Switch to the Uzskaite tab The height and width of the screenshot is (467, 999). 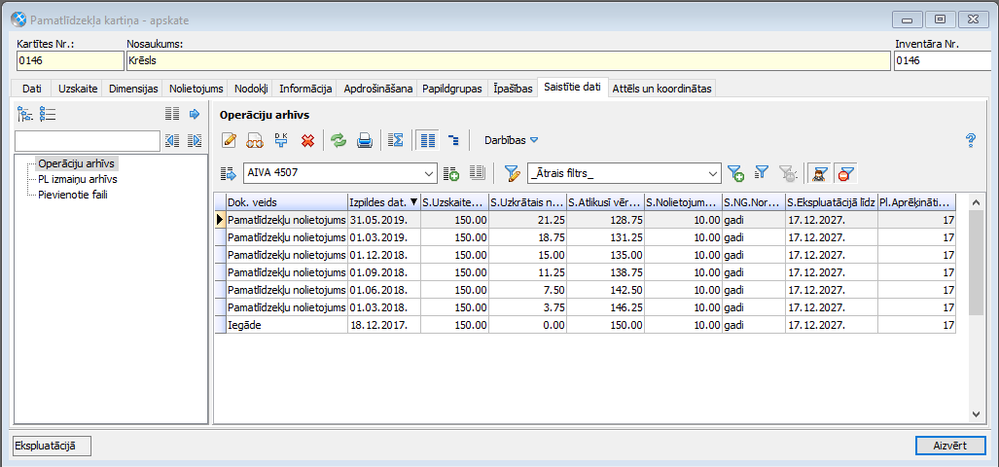point(78,89)
